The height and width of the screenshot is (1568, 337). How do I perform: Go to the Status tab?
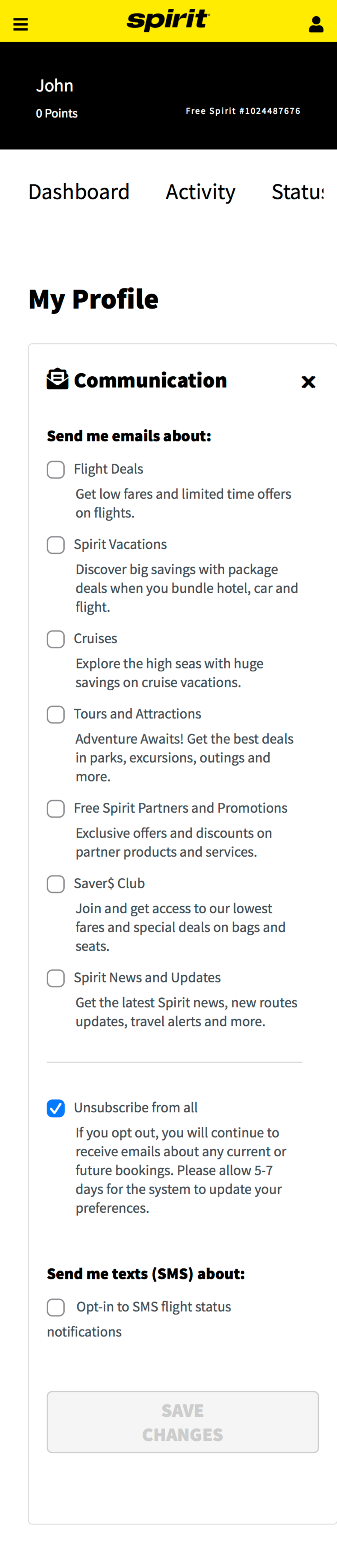tap(297, 192)
